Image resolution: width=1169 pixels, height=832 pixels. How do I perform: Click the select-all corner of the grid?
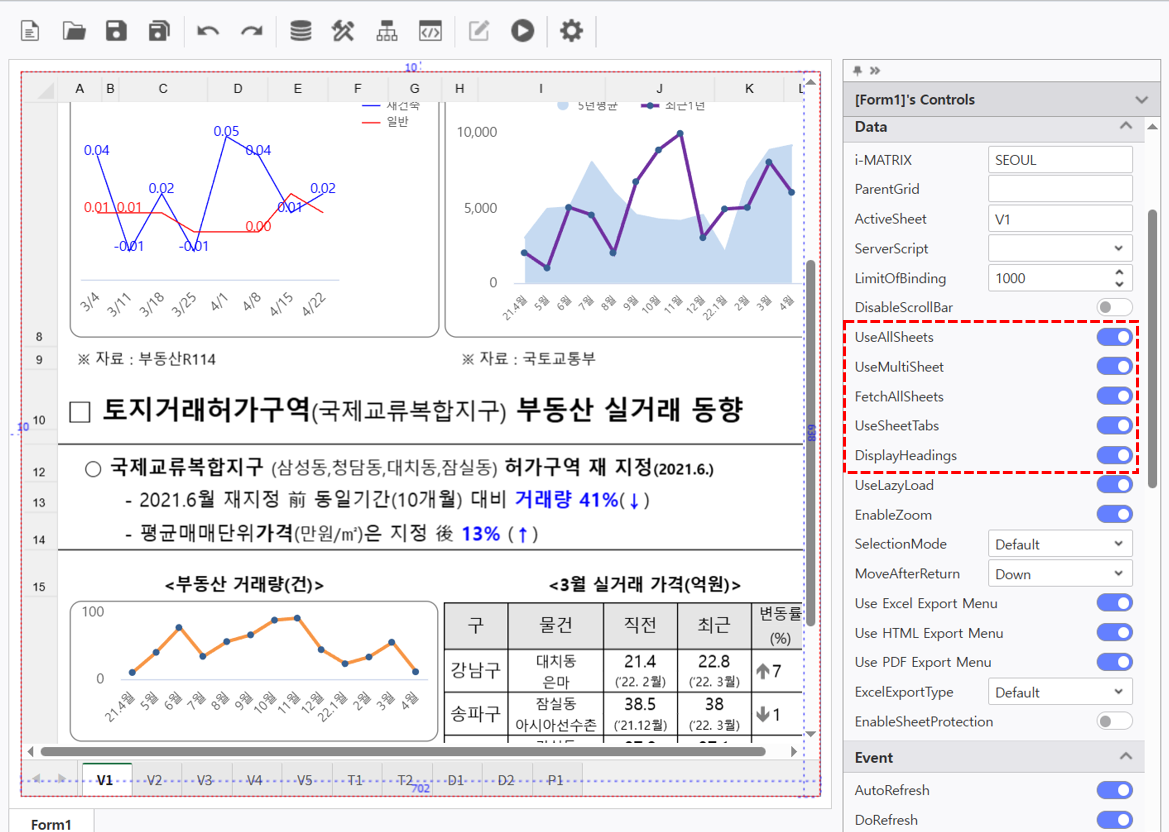pyautogui.click(x=40, y=89)
